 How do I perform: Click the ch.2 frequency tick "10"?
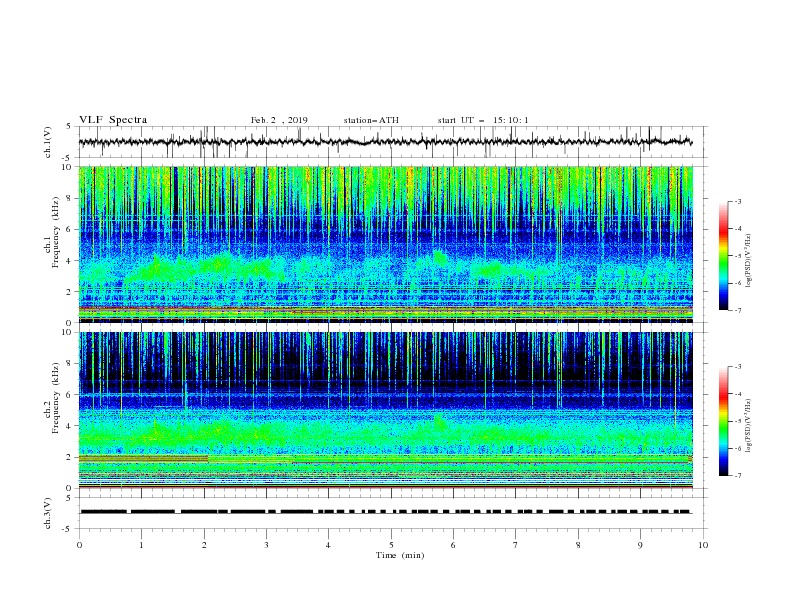pyautogui.click(x=67, y=332)
